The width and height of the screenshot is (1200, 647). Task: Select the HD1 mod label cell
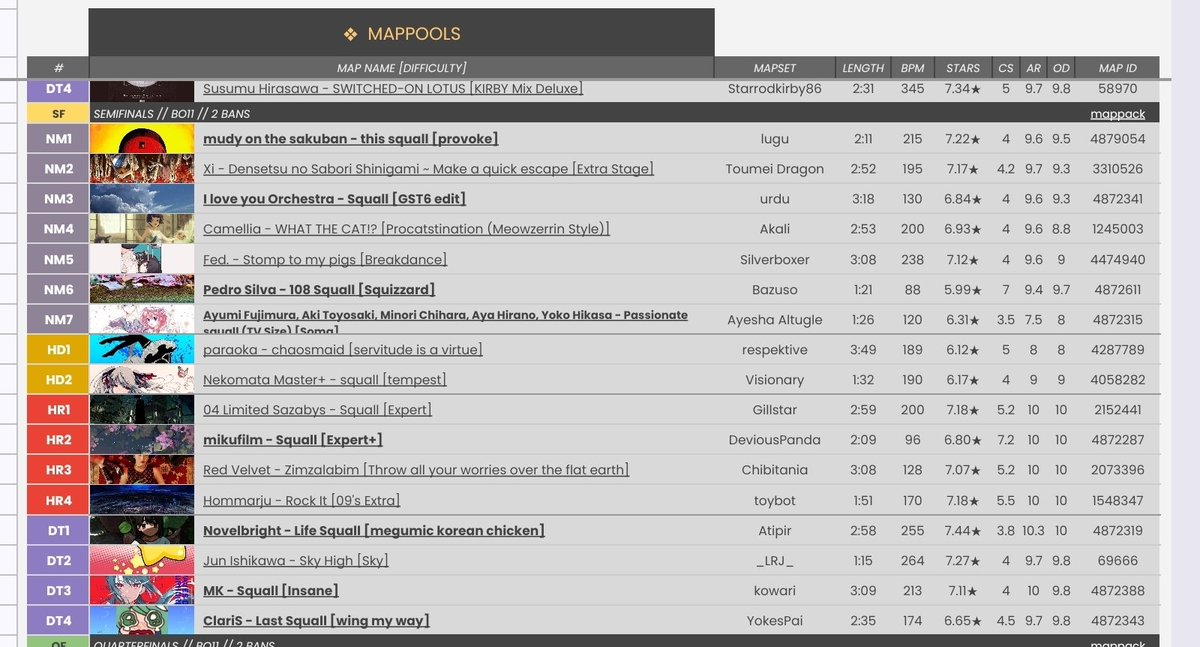[x=58, y=350]
